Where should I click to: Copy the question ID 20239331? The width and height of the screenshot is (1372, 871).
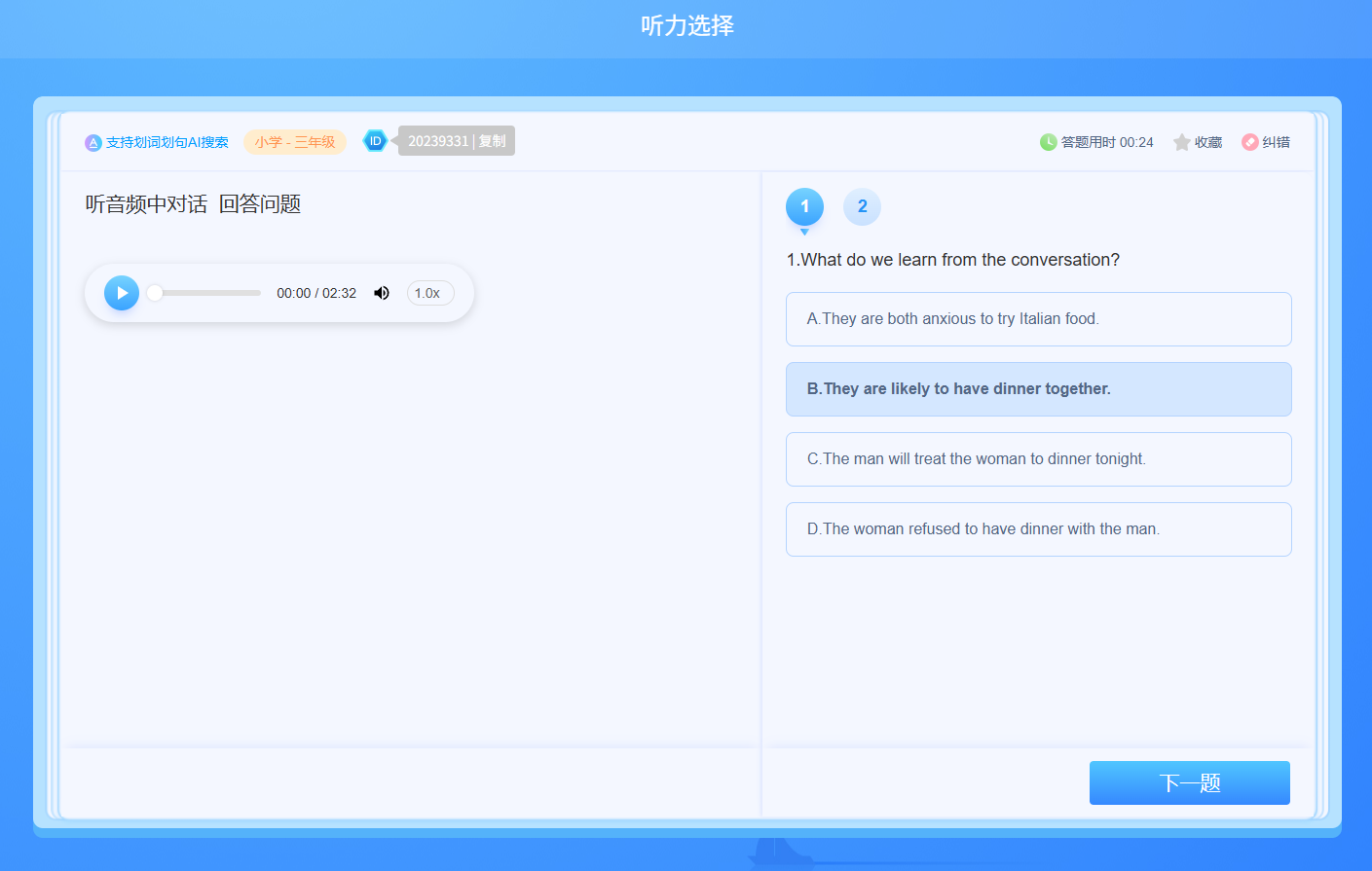492,141
